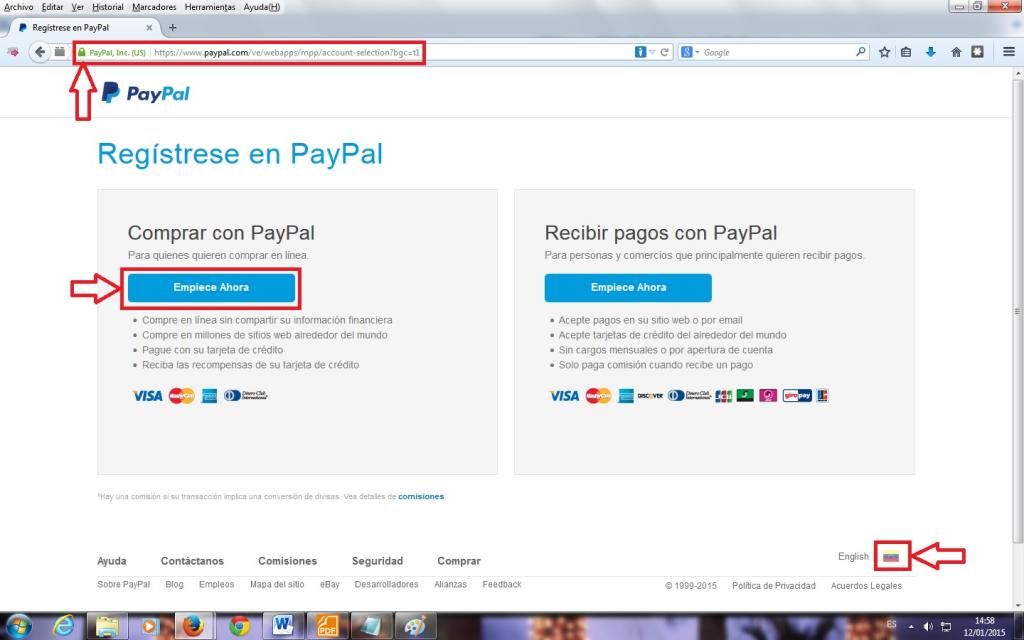
Task: Open the bookmarks list icon
Action: point(906,52)
